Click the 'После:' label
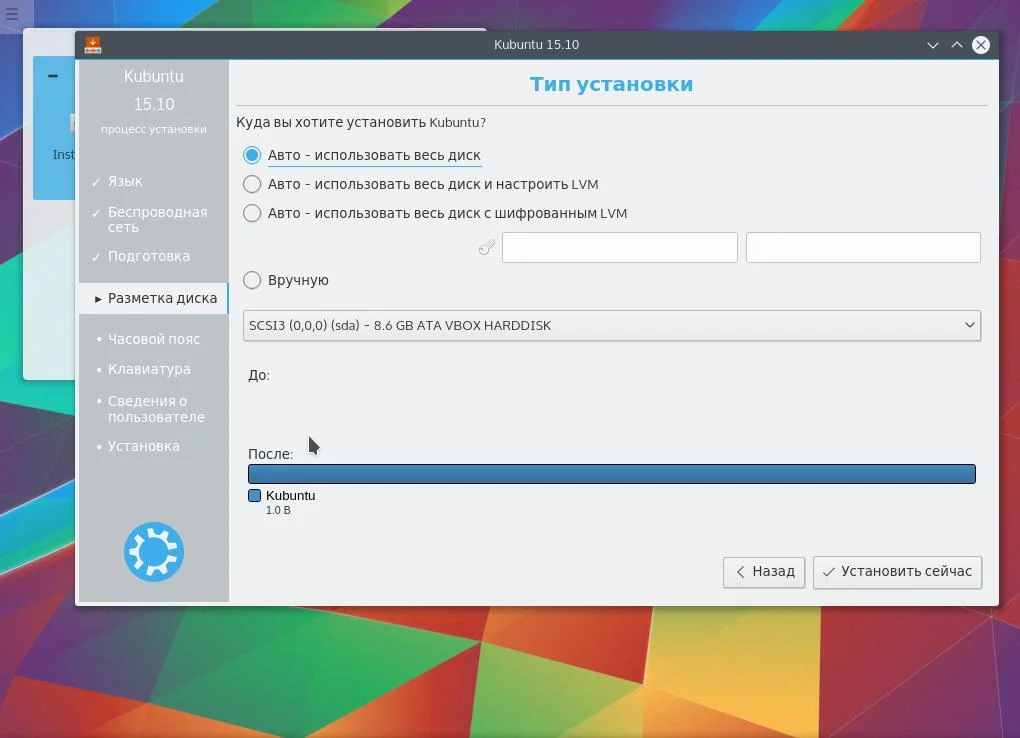 [x=271, y=454]
